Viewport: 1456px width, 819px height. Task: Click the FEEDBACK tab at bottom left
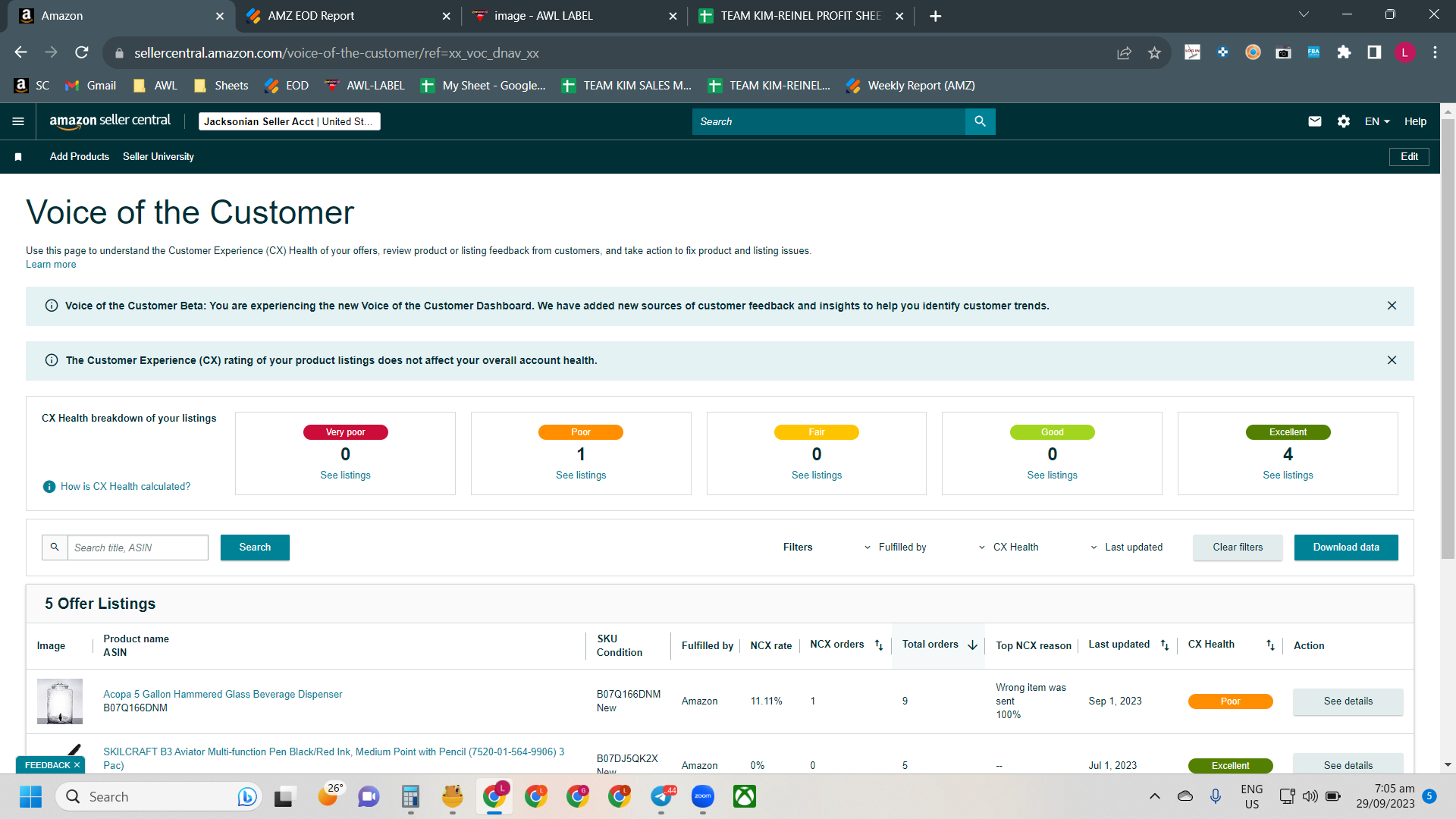point(51,765)
